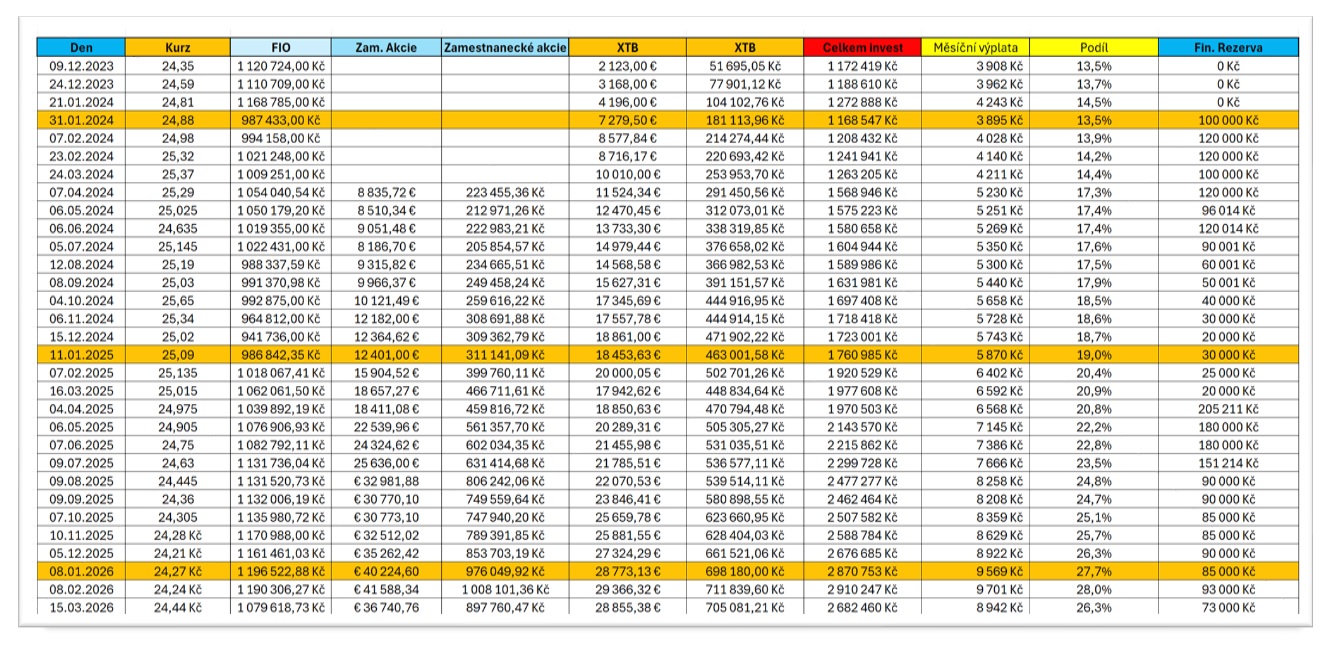Image resolution: width=1338 pixels, height=657 pixels.
Task: Select the date cell 31.01.2024
Action: tap(81, 120)
